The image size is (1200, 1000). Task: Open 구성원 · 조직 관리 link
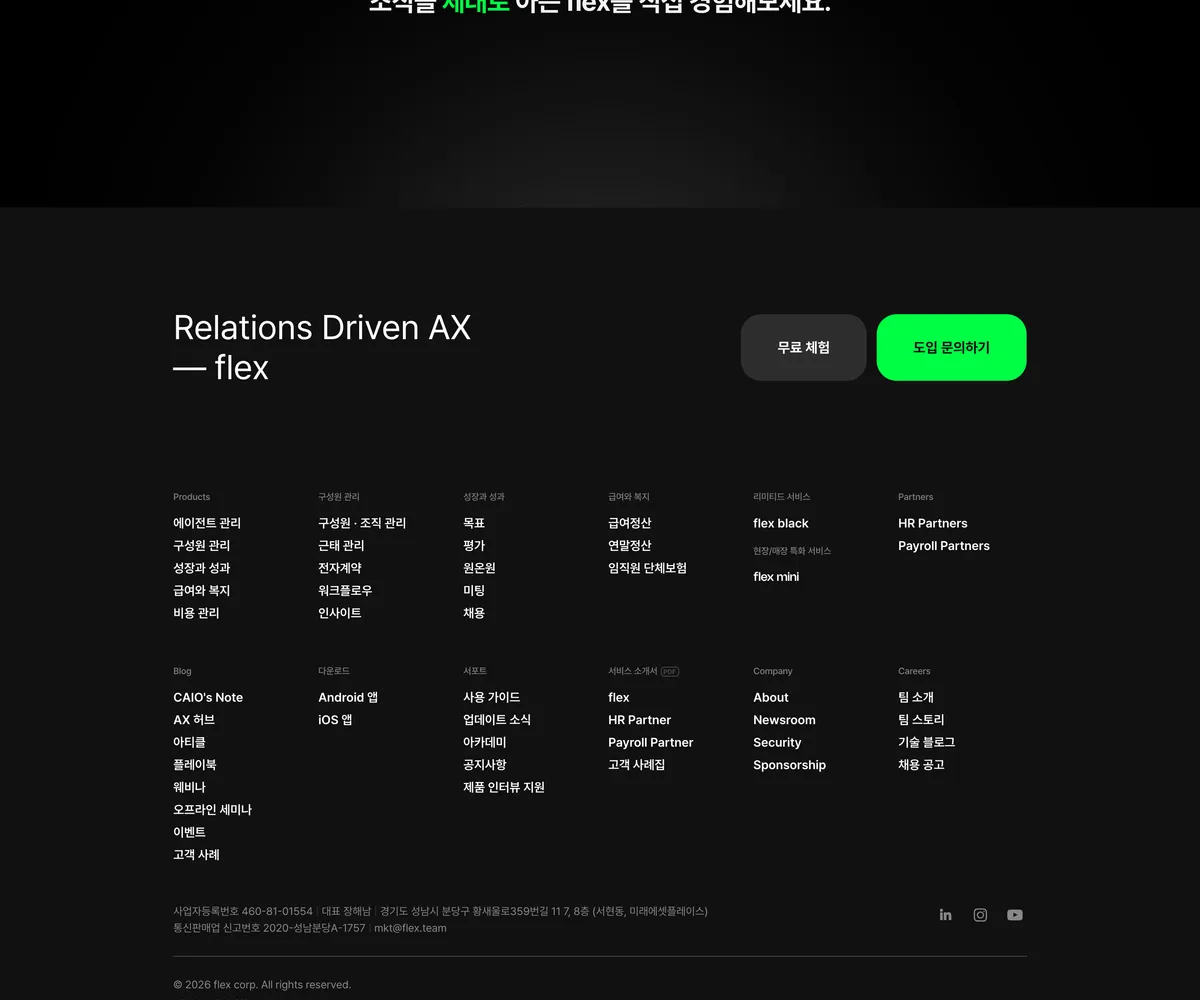362,523
